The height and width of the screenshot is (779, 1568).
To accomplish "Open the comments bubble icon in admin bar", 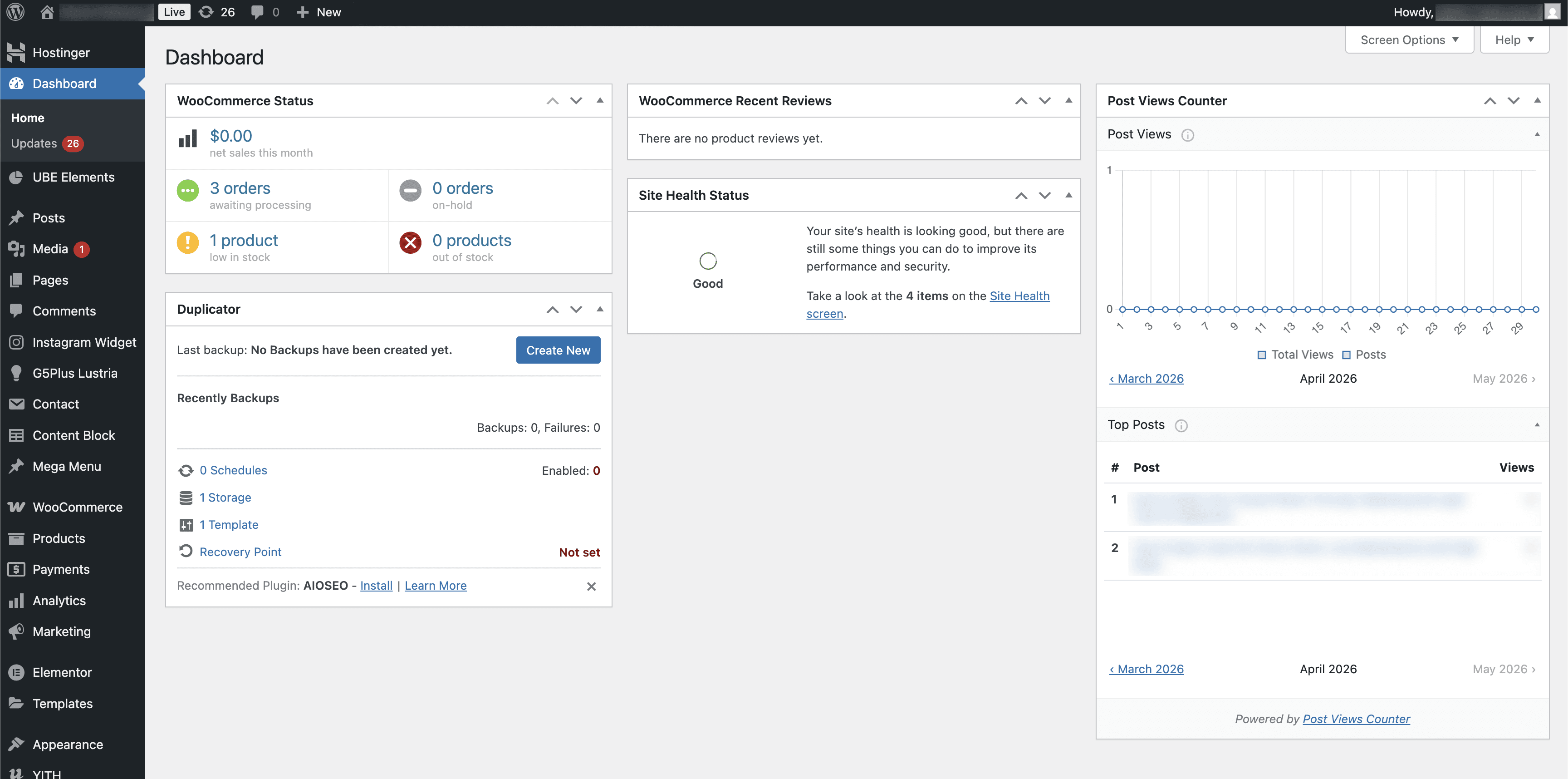I will 258,11.
